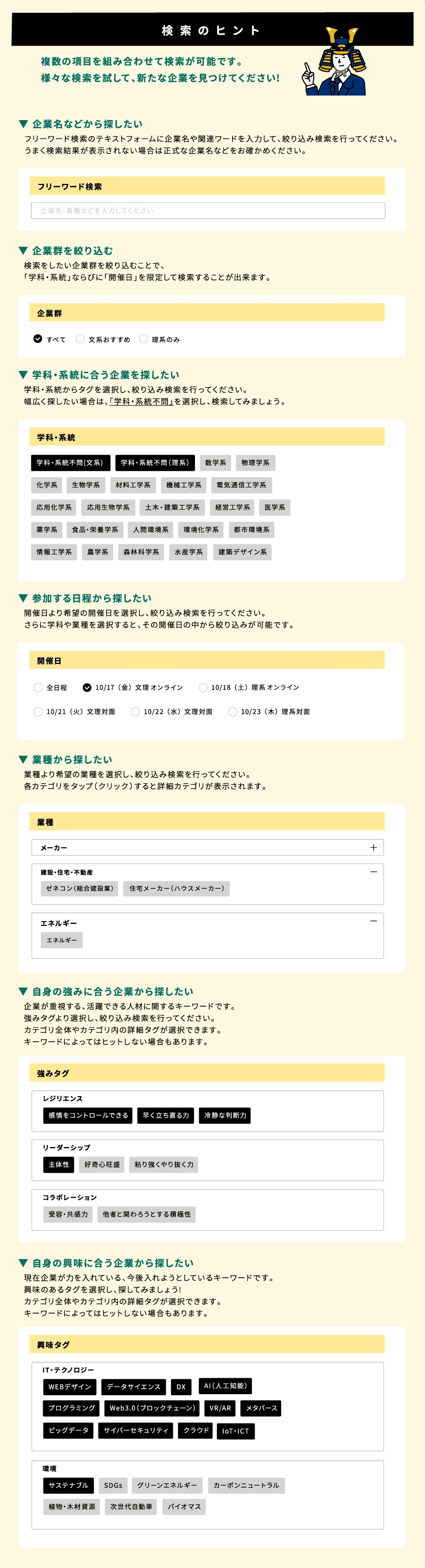425x1568 pixels.
Task: Select 10/23（木）理系対面 radio button
Action: point(233,712)
